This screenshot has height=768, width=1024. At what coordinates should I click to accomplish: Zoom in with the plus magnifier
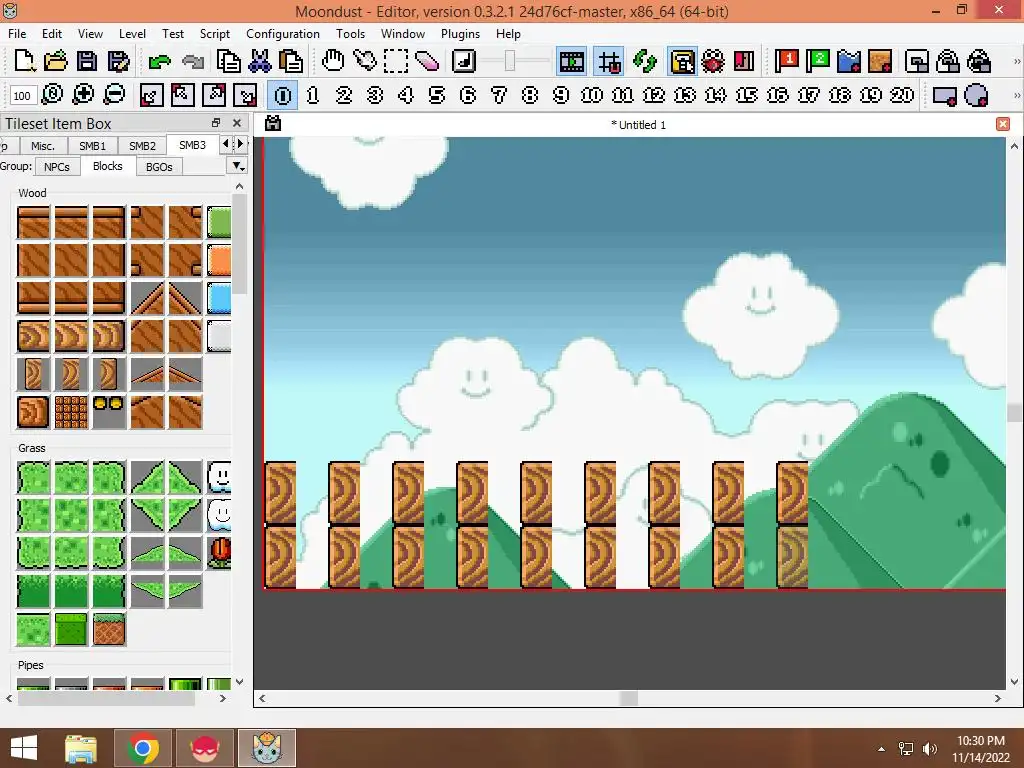pyautogui.click(x=83, y=95)
